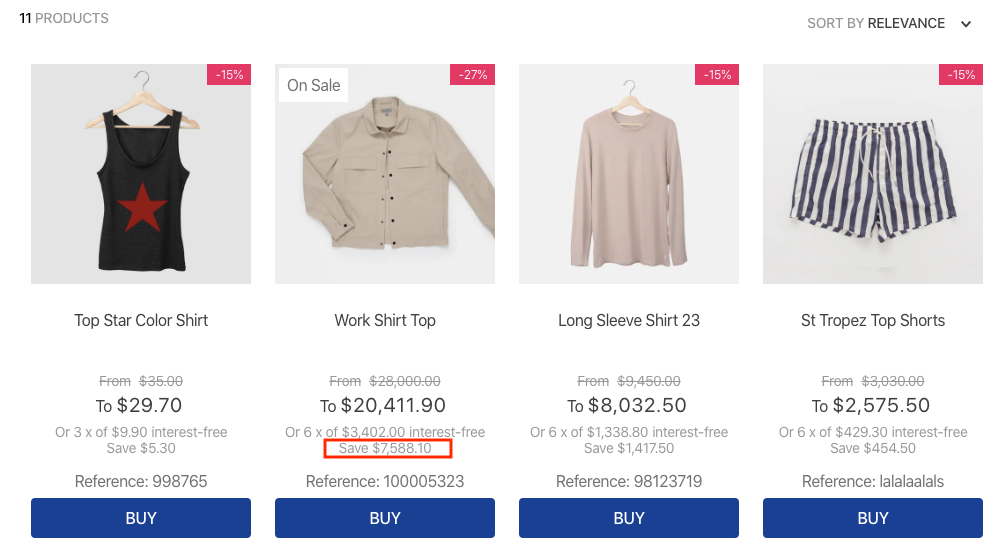Click the -27% discount badge
Viewport: 997px width, 546px height.
tap(472, 74)
